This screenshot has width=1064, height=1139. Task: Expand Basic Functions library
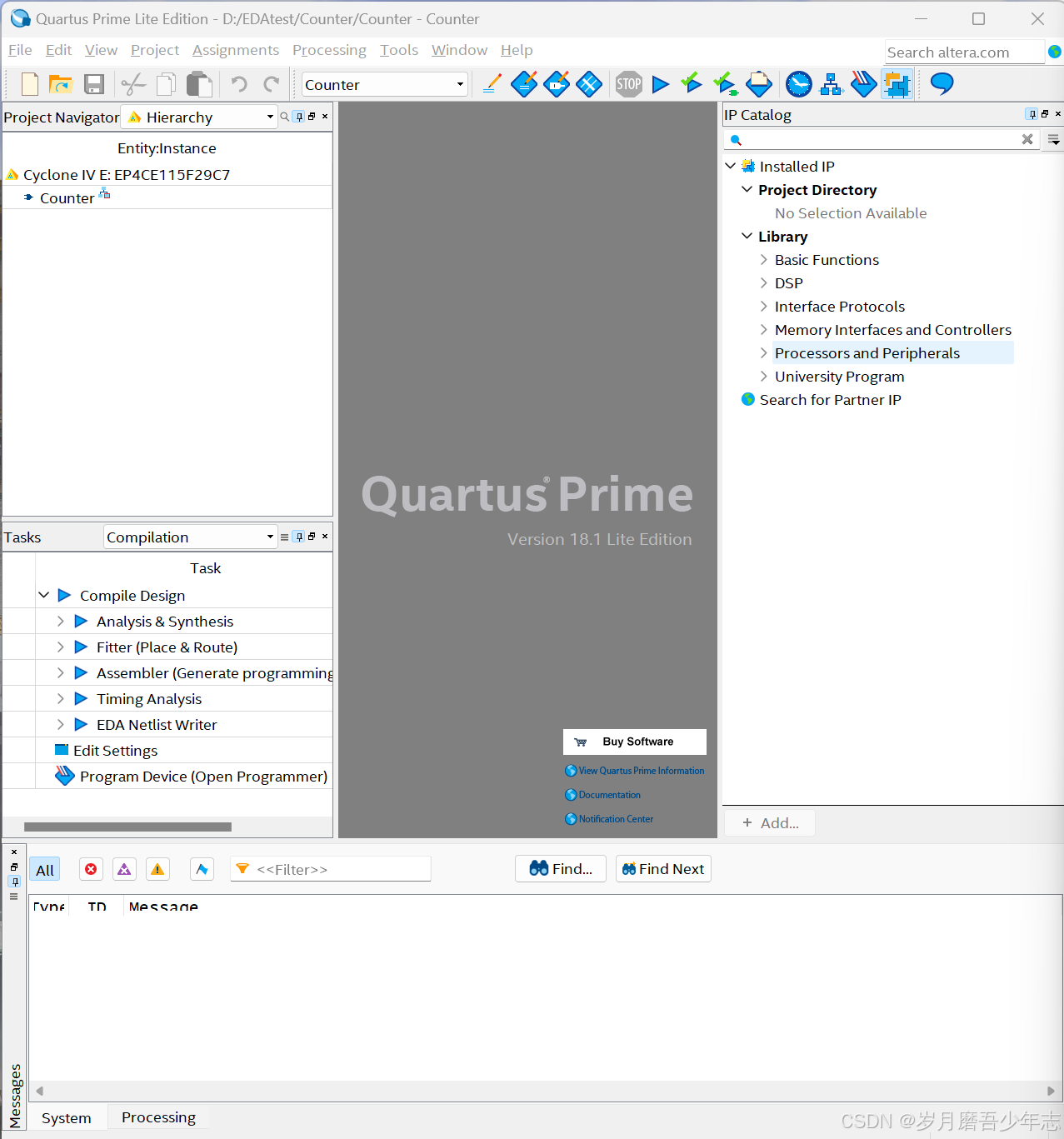763,259
